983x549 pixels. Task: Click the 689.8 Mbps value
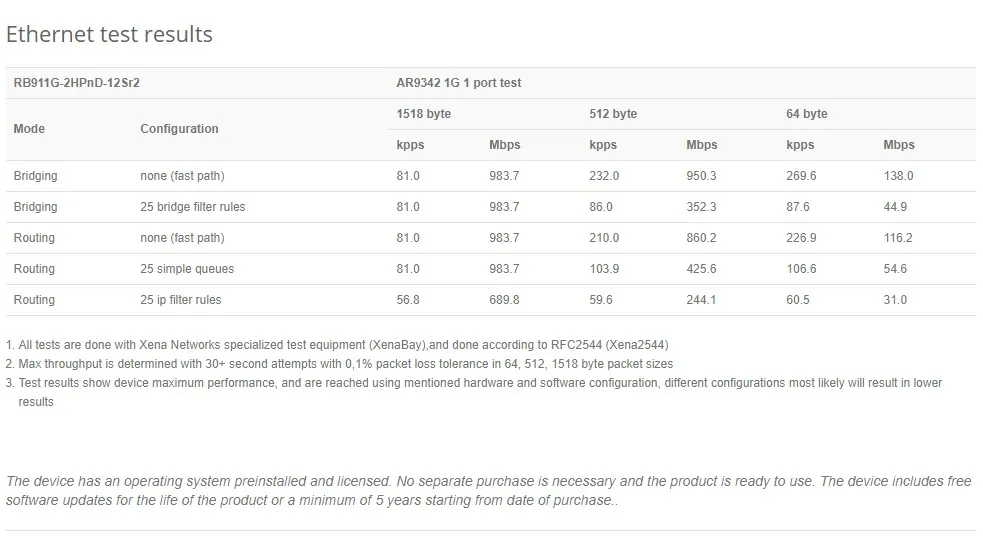[x=504, y=300]
